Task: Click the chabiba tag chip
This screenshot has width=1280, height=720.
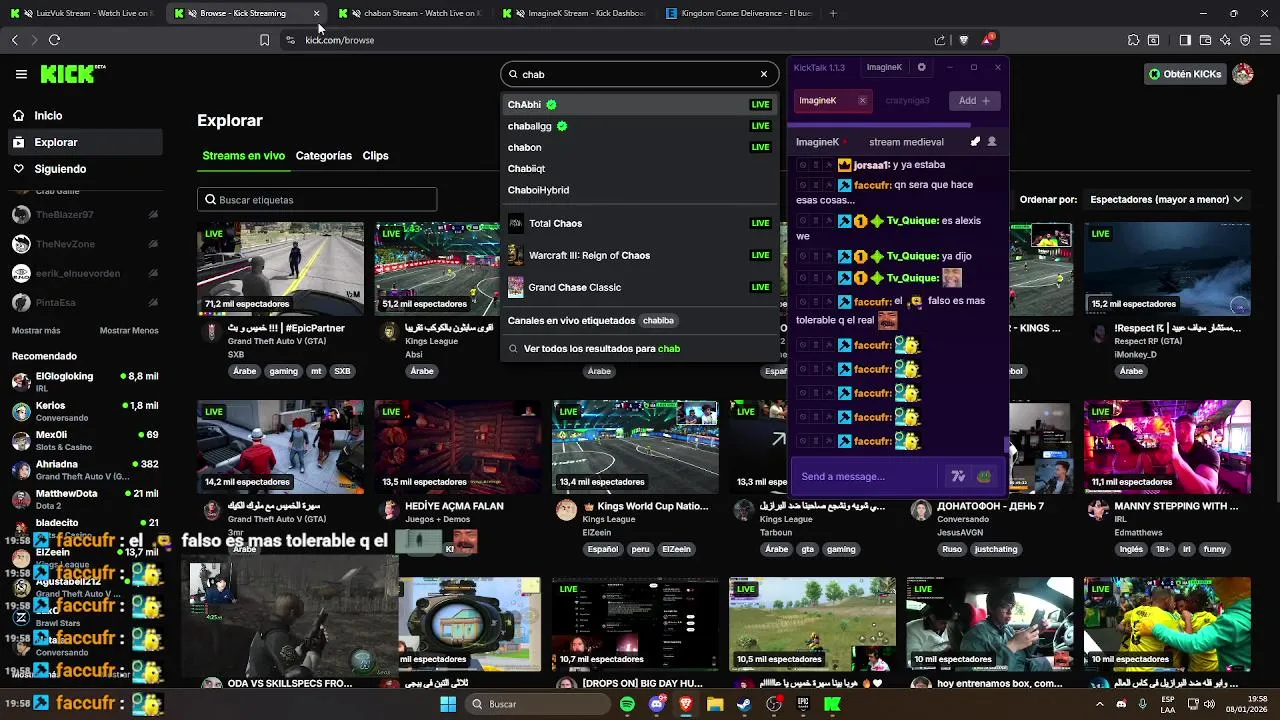Action: pos(658,321)
